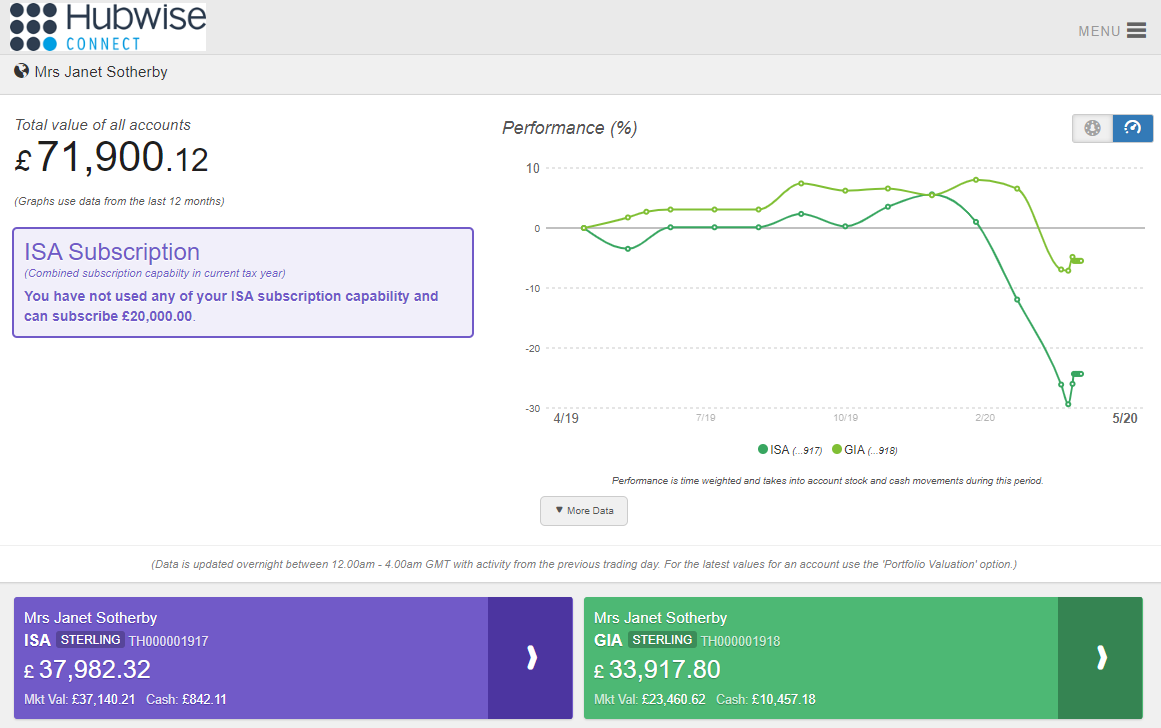Click the ISA cash amount £842.11
This screenshot has width=1161, height=728.
click(x=204, y=699)
